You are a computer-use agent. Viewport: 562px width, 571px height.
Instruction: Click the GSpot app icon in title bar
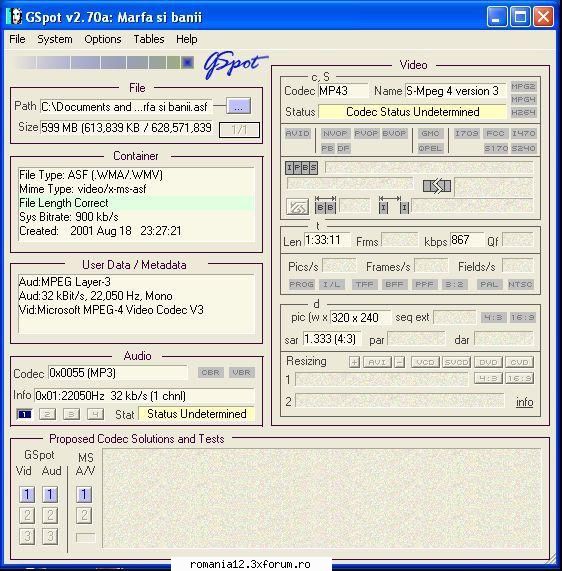[x=14, y=16]
